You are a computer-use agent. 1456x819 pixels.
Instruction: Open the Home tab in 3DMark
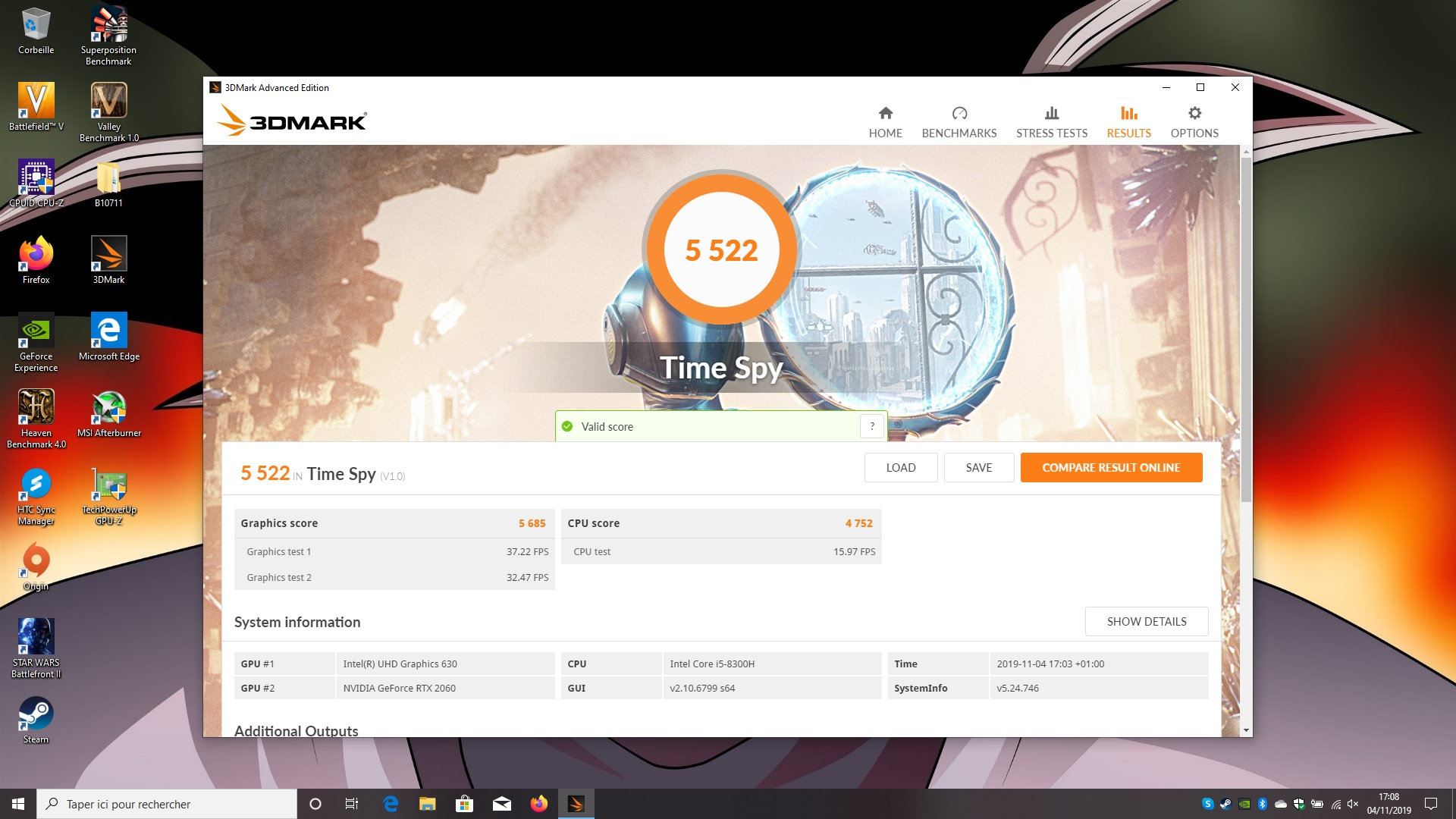(x=885, y=122)
